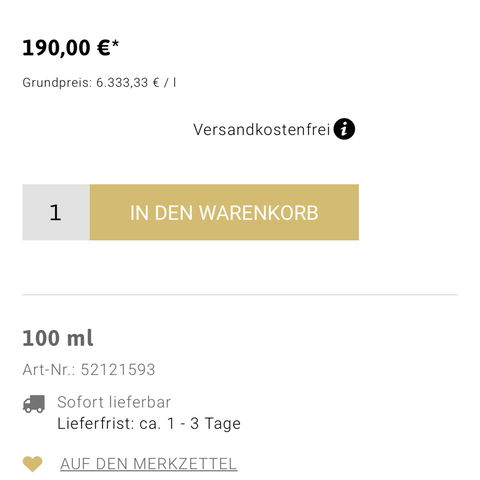Select the Versandkostenfrei shipping label

point(262,129)
